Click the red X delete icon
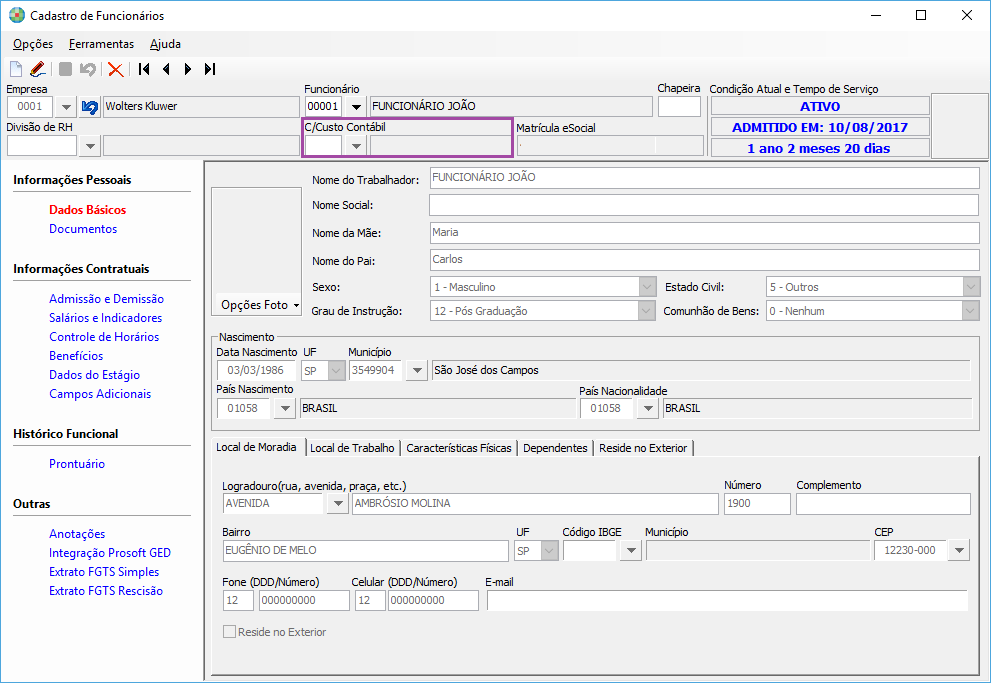This screenshot has width=991, height=683. 116,69
